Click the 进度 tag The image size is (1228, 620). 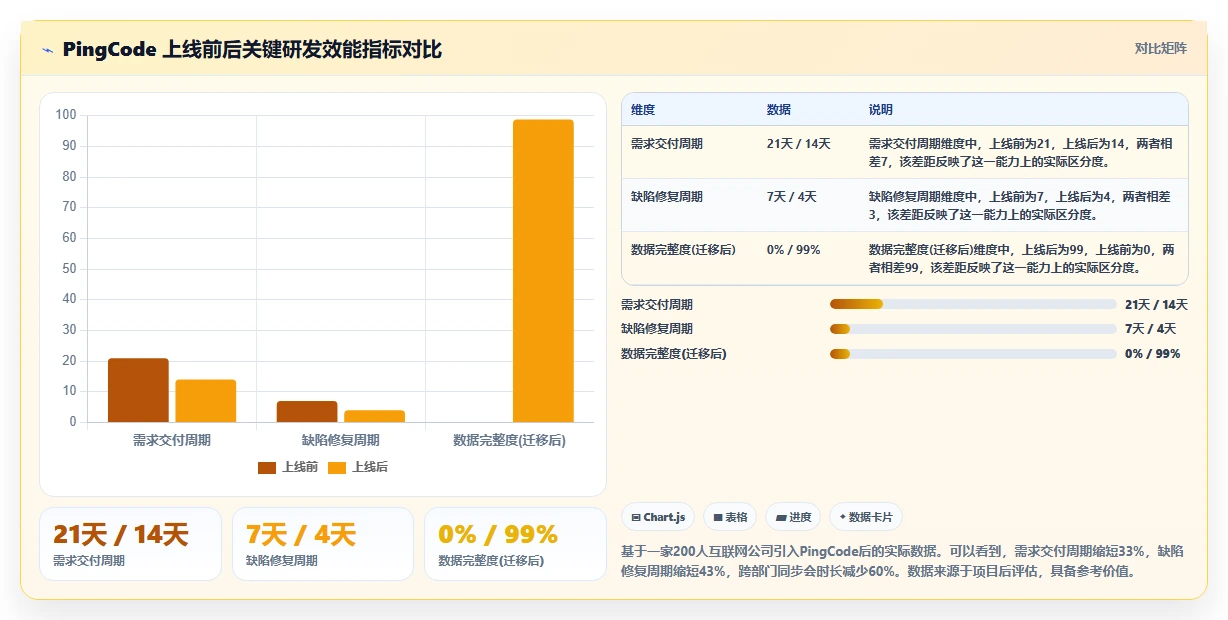click(x=793, y=517)
